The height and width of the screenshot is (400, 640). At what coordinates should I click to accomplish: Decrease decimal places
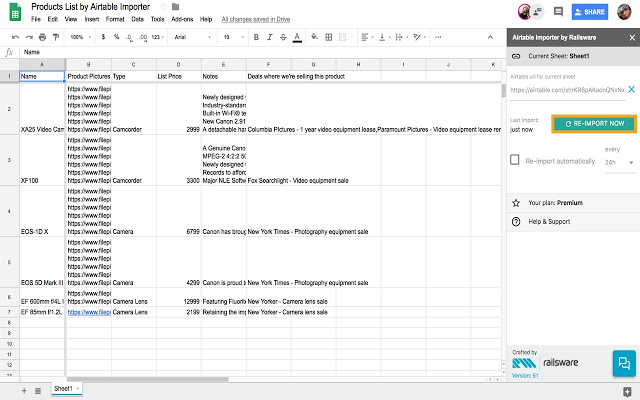(x=129, y=37)
